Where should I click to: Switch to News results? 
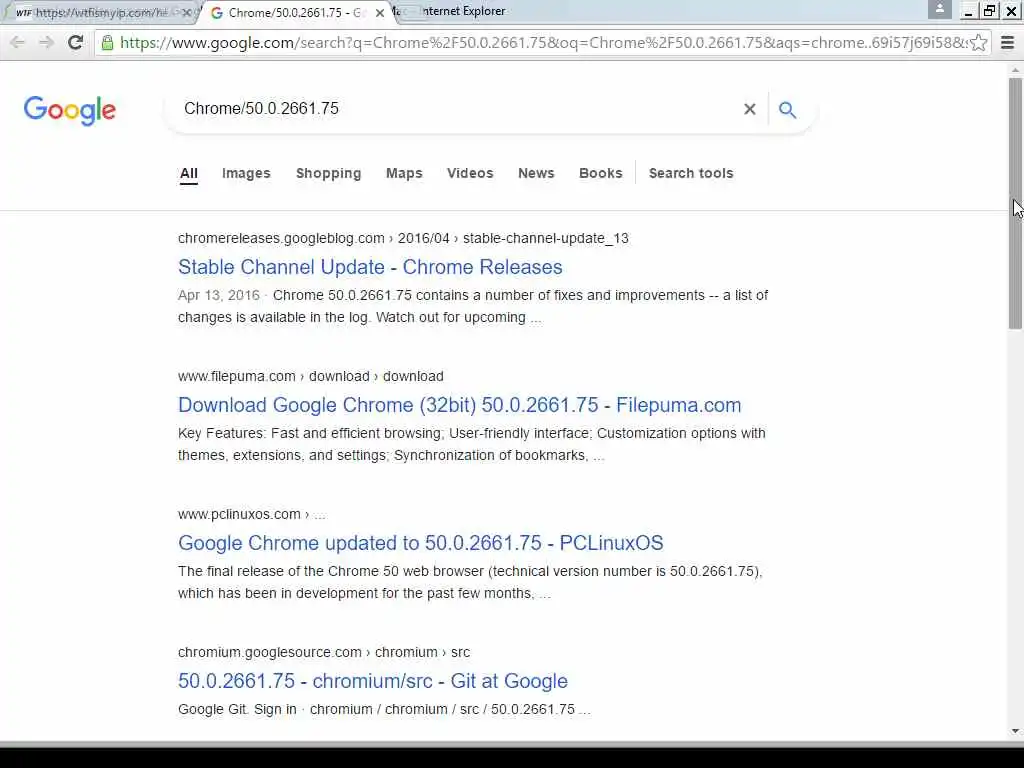pos(536,173)
